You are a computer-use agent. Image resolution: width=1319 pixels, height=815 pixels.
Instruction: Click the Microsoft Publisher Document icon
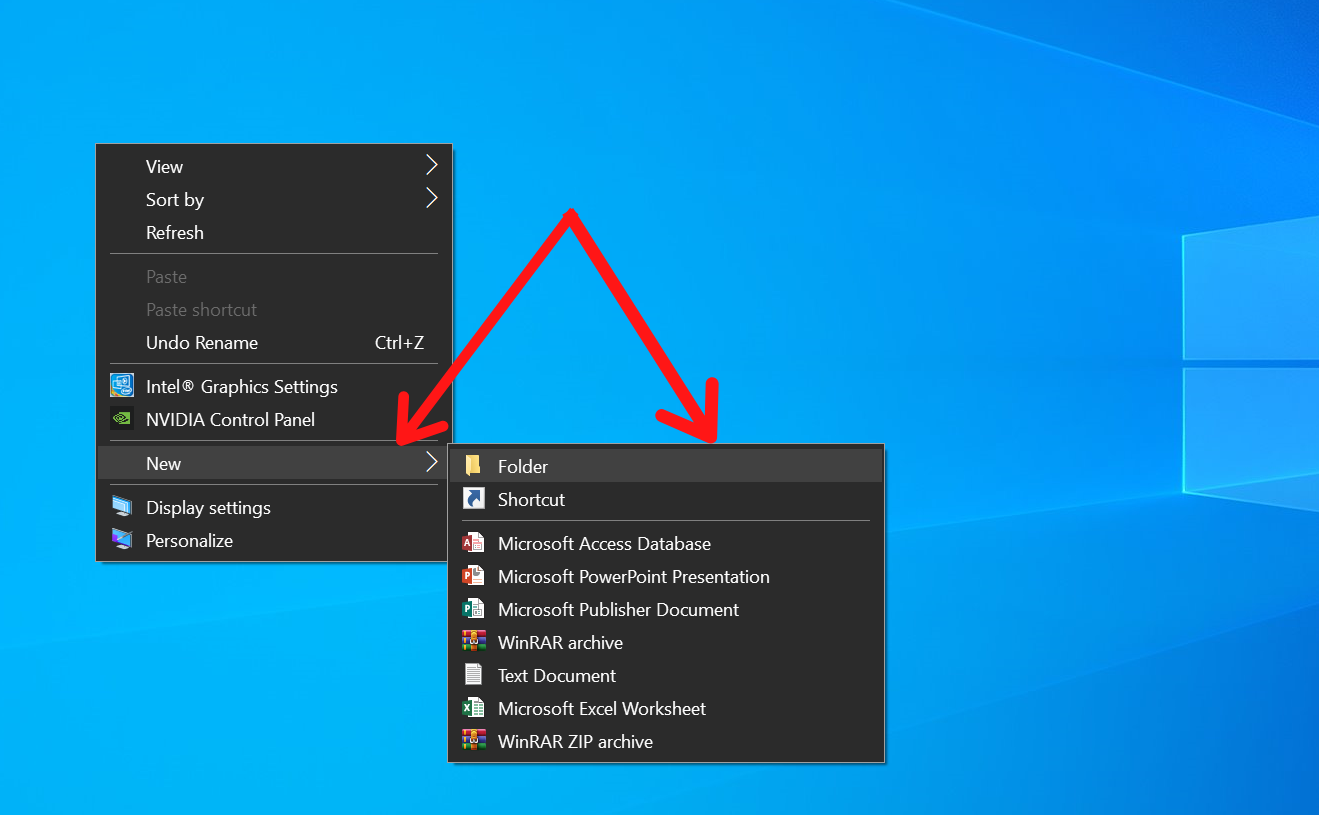point(473,608)
